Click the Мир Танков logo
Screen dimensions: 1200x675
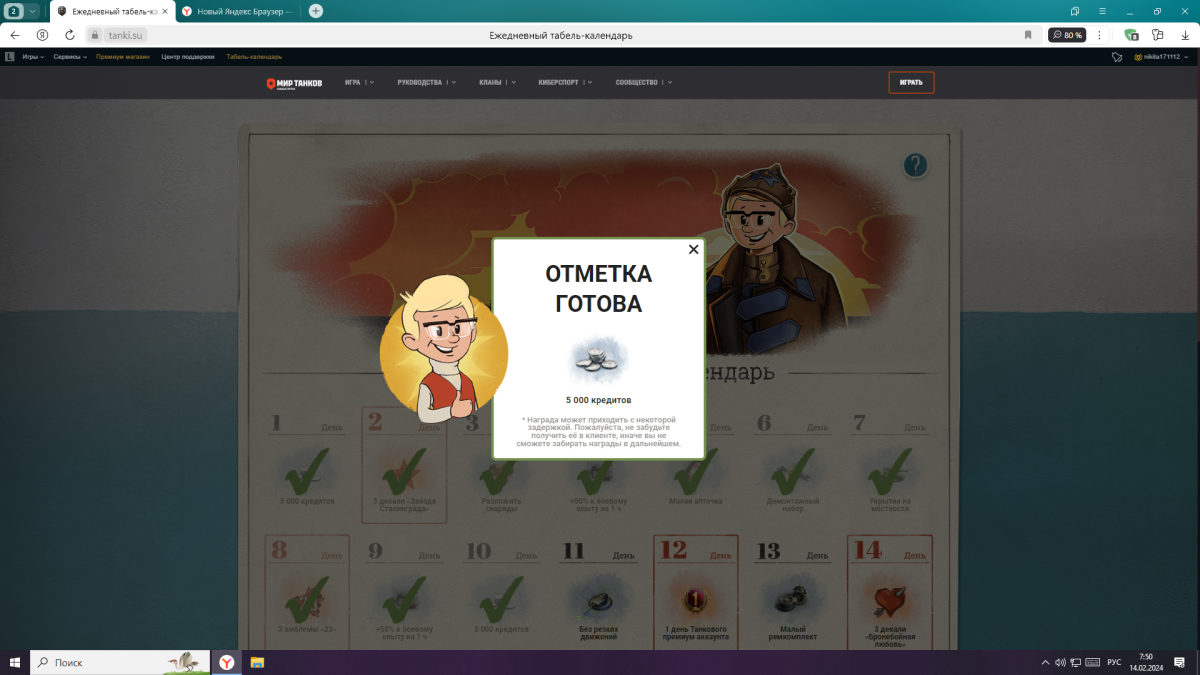[294, 83]
